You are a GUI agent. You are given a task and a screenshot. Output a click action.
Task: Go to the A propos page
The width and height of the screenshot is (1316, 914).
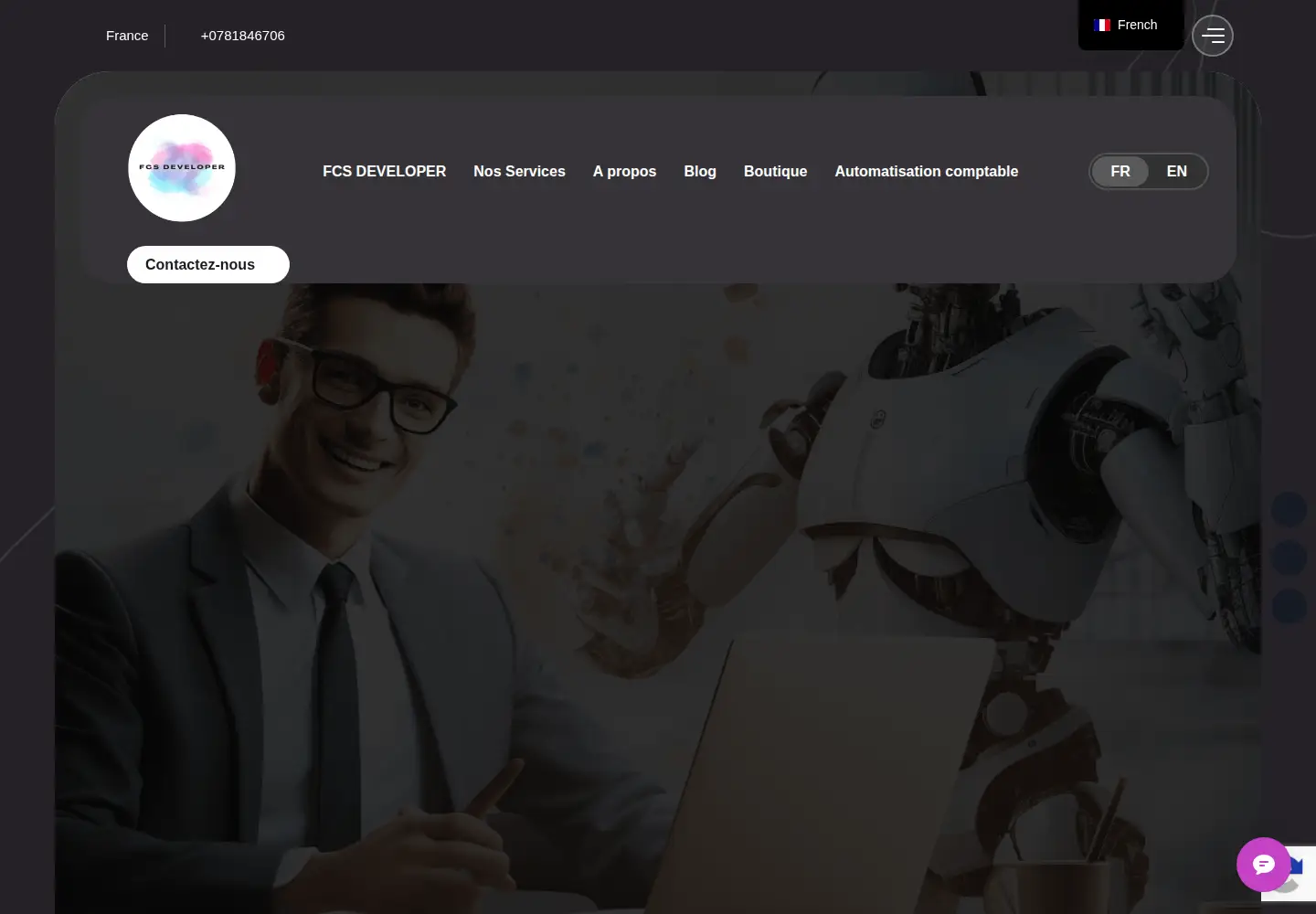point(625,172)
